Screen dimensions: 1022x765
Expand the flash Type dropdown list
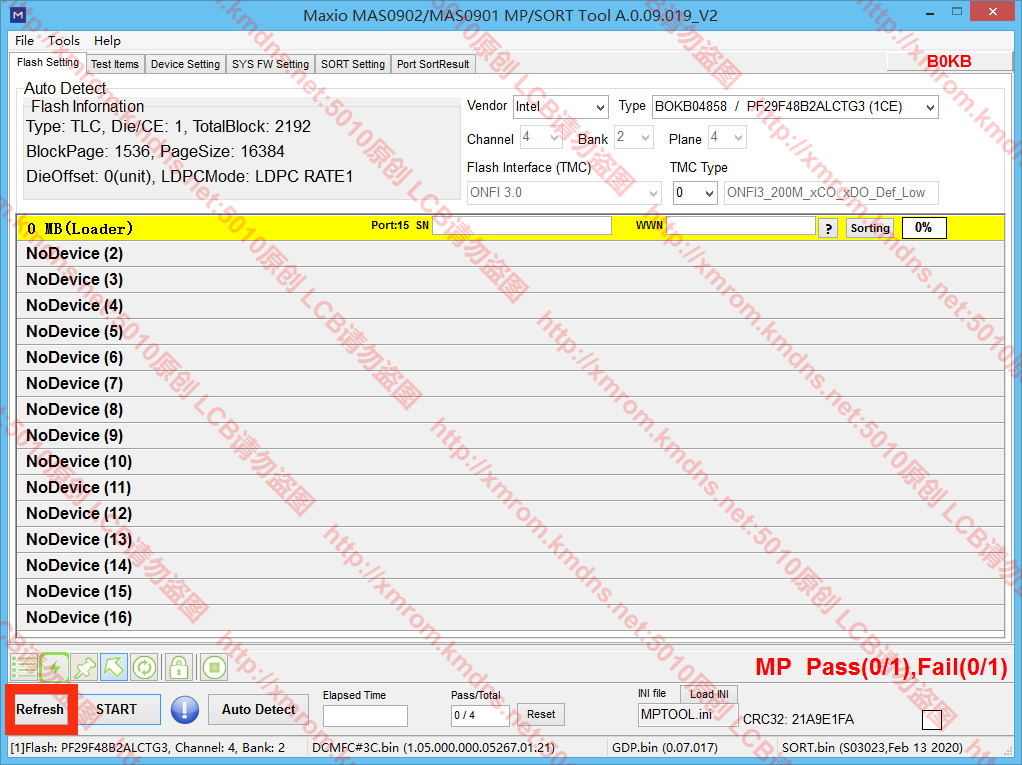click(x=795, y=107)
